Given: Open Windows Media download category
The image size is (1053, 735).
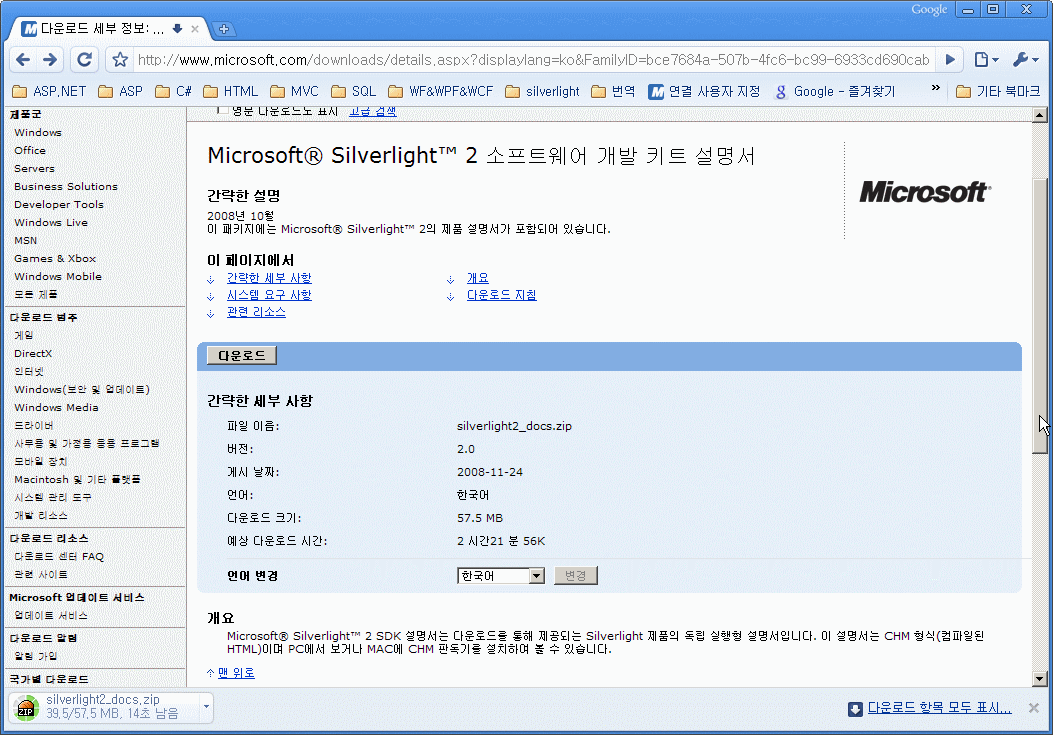Looking at the screenshot, I should pos(56,407).
